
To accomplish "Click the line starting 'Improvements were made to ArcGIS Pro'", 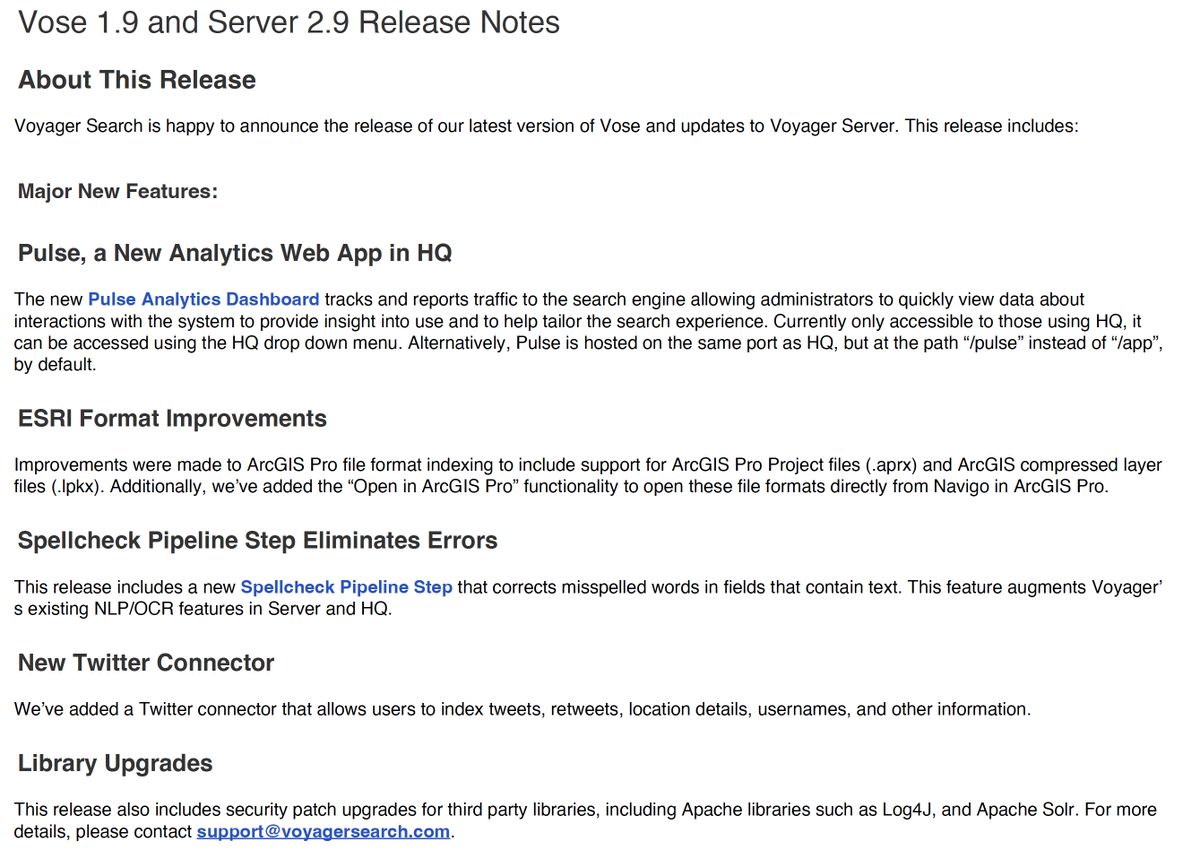I will (588, 465).
